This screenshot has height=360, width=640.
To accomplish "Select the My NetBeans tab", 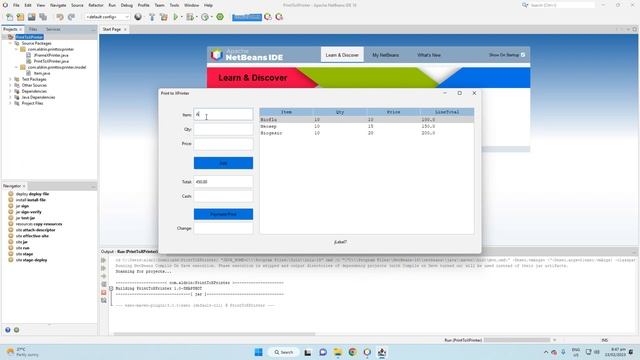I will click(385, 55).
